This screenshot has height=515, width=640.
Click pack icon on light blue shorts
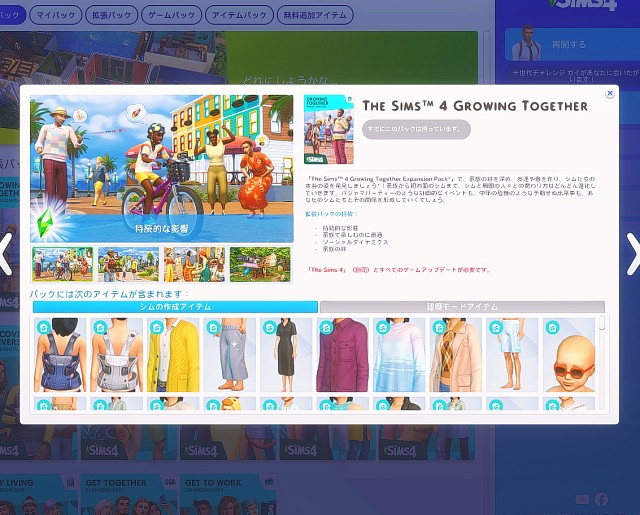click(x=496, y=327)
